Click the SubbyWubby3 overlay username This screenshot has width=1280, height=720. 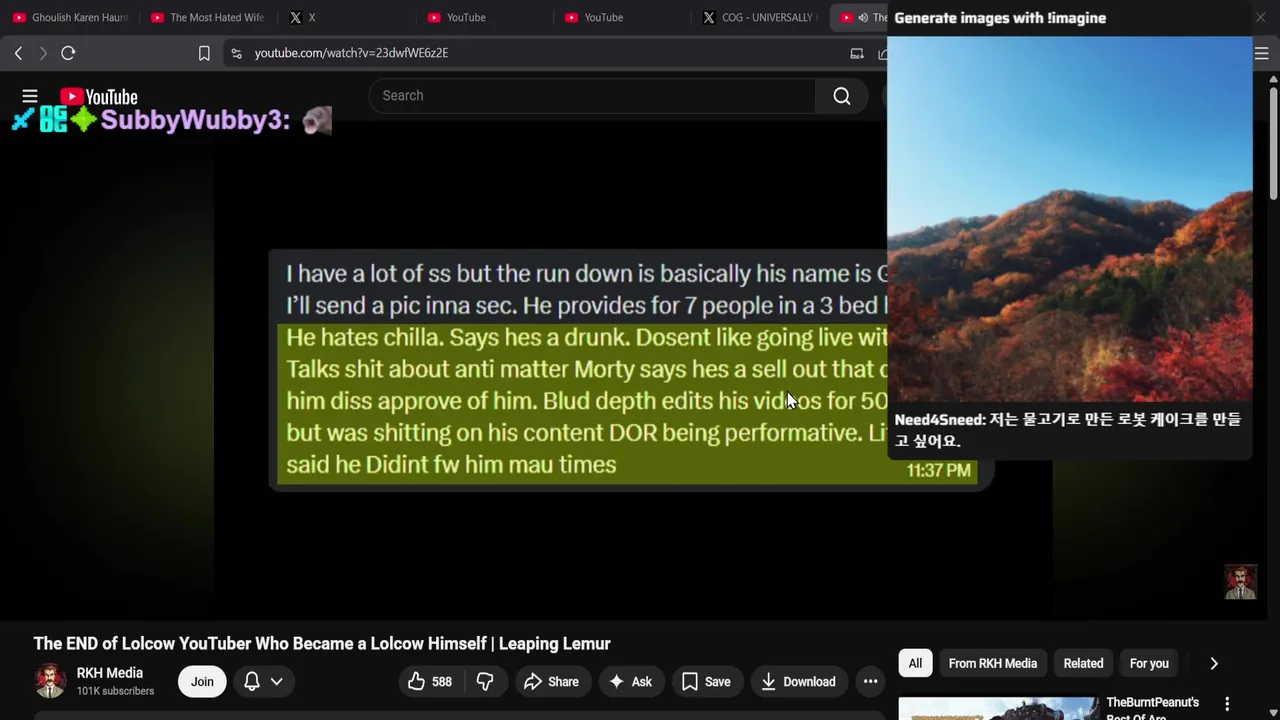click(195, 120)
